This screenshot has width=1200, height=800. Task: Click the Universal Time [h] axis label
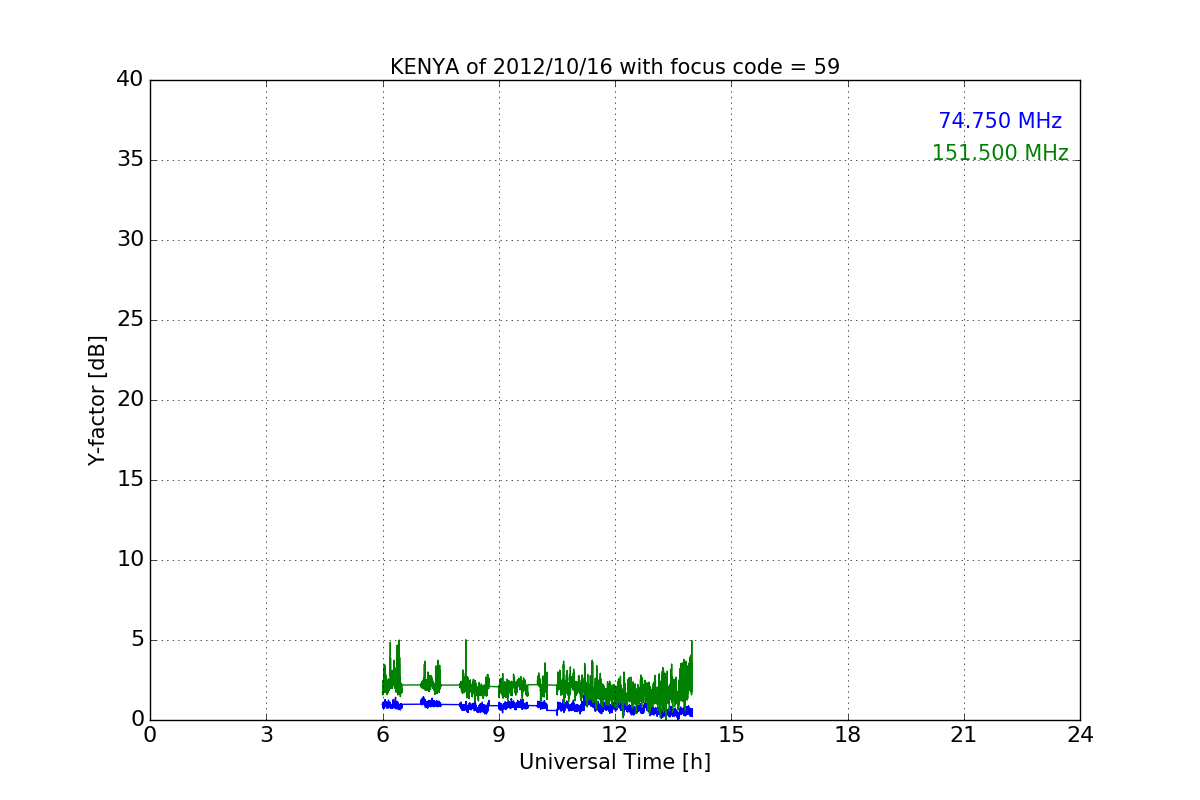[x=614, y=762]
